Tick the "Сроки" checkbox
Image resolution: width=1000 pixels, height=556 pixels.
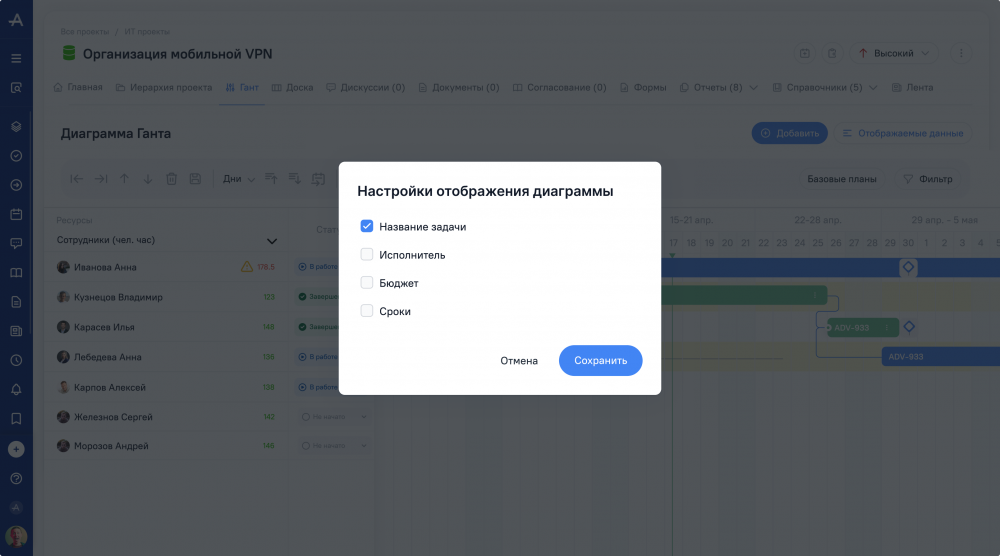pos(367,311)
